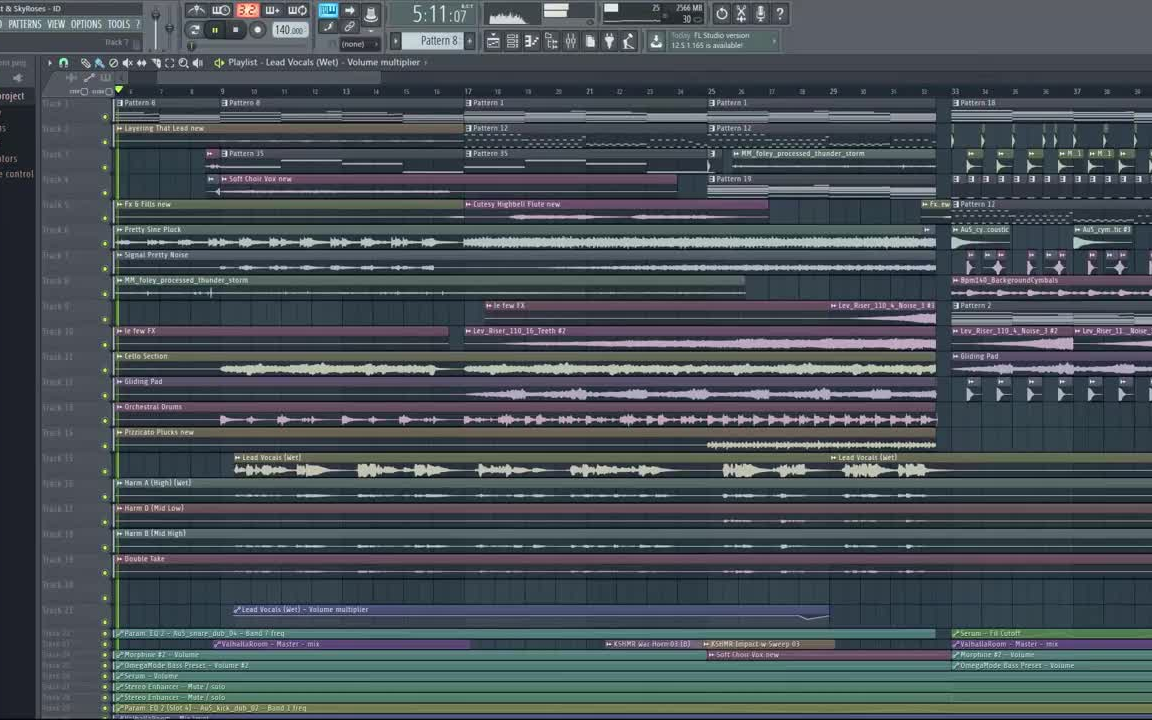This screenshot has height=720, width=1152.
Task: Expand the news panel arrow
Action: 774,41
